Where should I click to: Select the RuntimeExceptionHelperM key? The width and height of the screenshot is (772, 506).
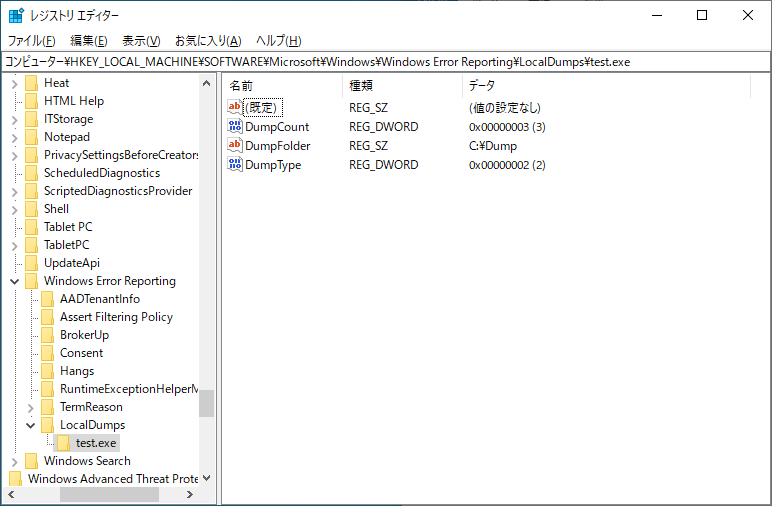pyautogui.click(x=129, y=389)
